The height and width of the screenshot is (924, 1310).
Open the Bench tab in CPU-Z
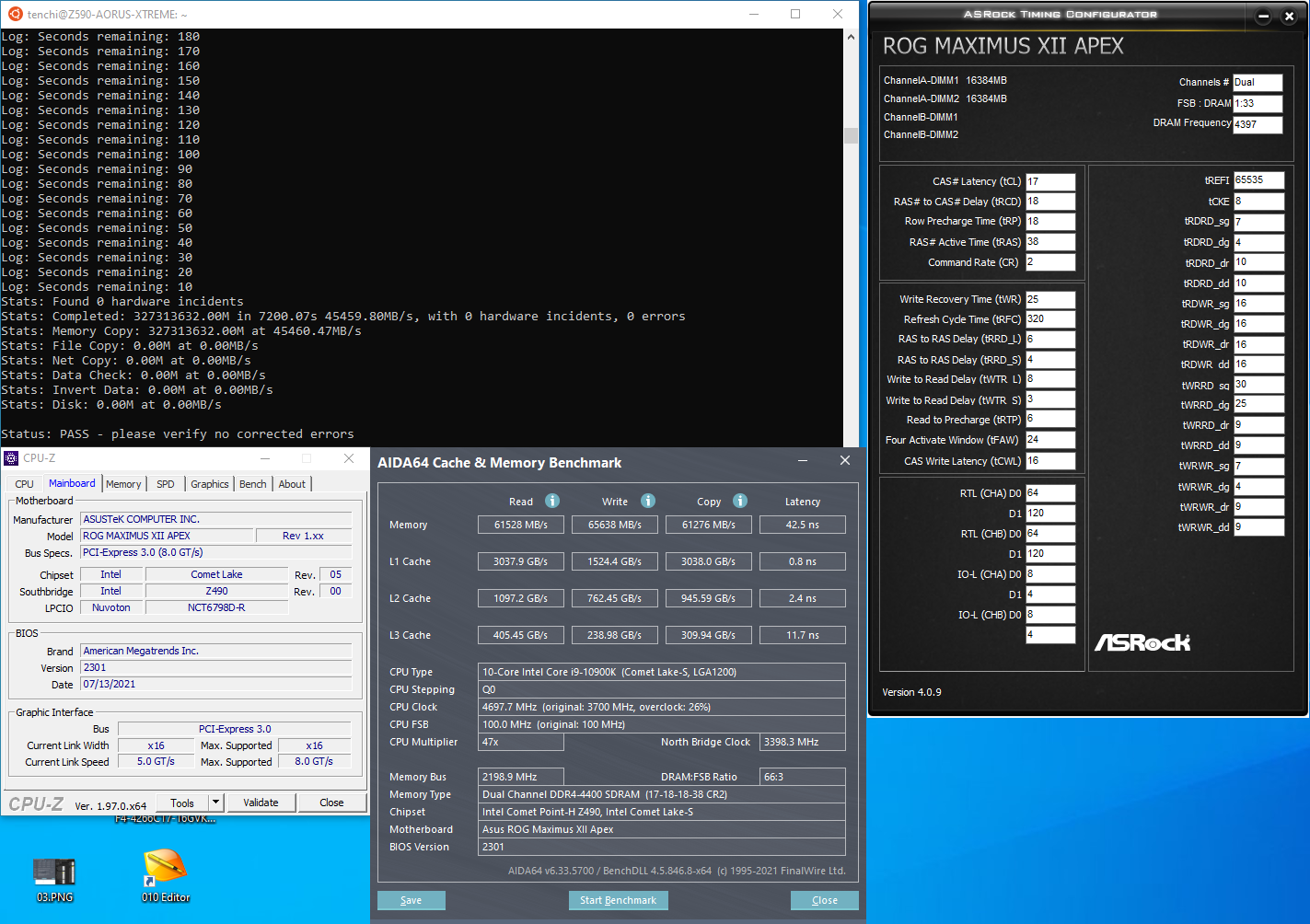pyautogui.click(x=253, y=484)
